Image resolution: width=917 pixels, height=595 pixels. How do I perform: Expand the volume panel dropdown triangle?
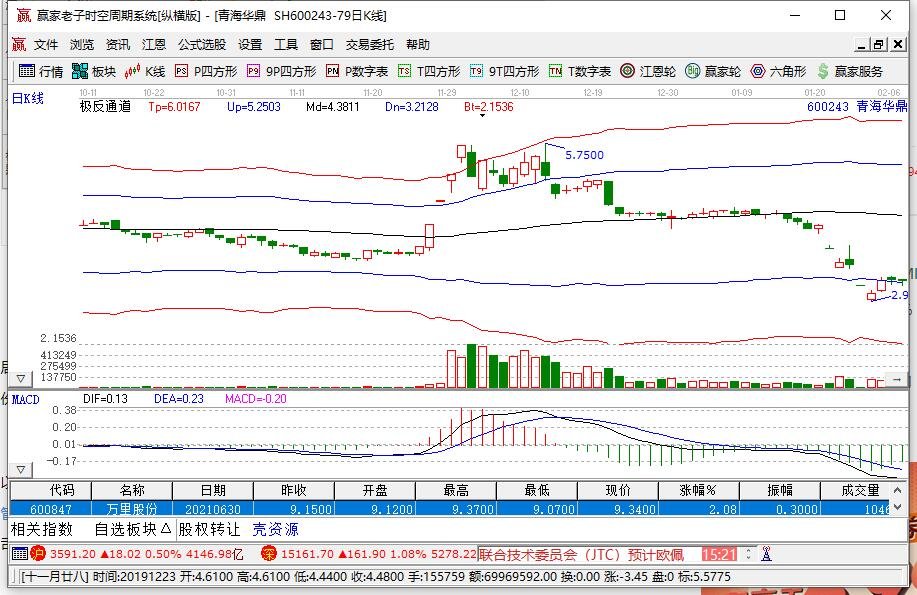pos(20,379)
